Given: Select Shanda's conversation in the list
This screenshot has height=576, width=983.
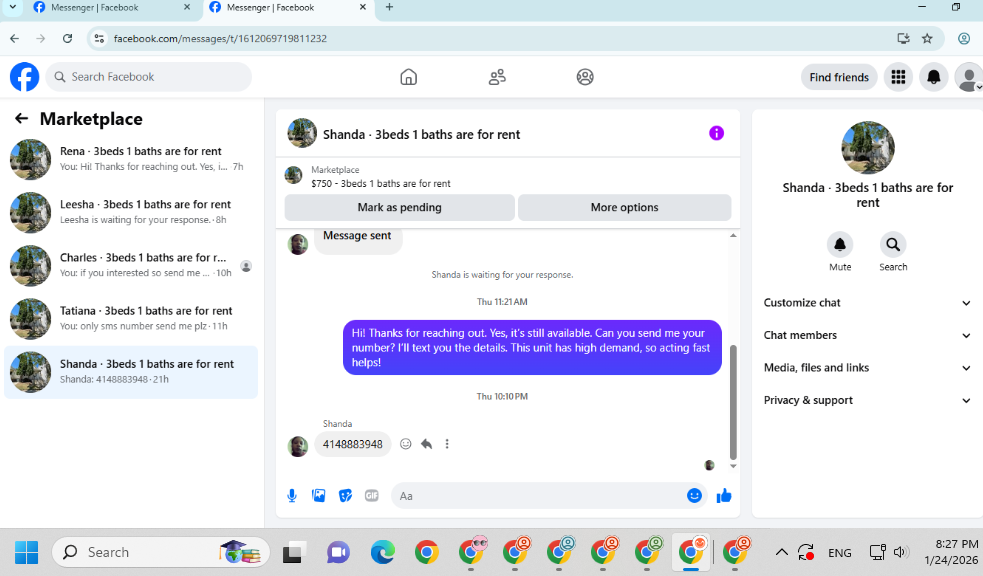Looking at the screenshot, I should (x=131, y=372).
